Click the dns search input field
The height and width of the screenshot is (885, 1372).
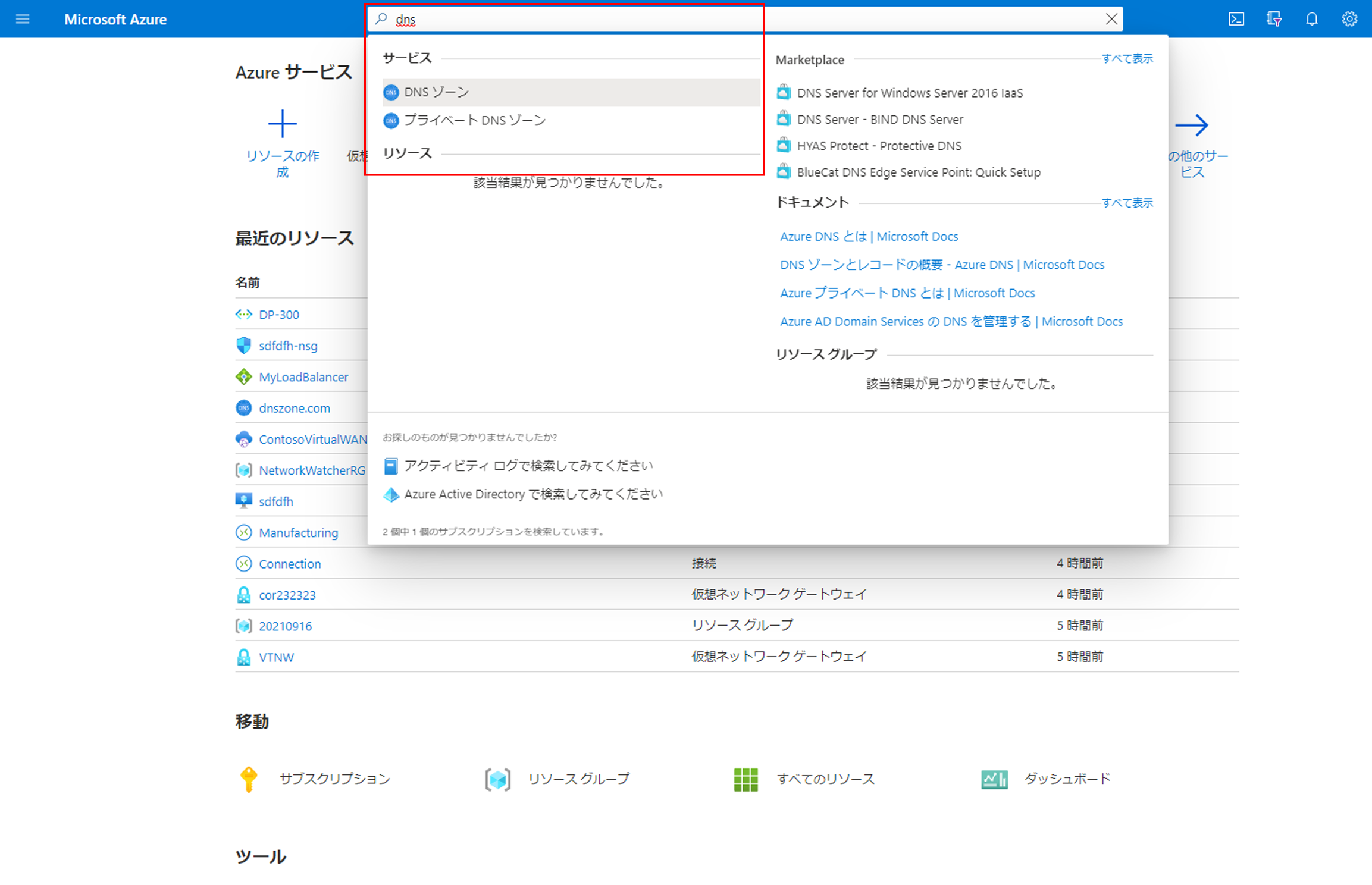pos(744,19)
